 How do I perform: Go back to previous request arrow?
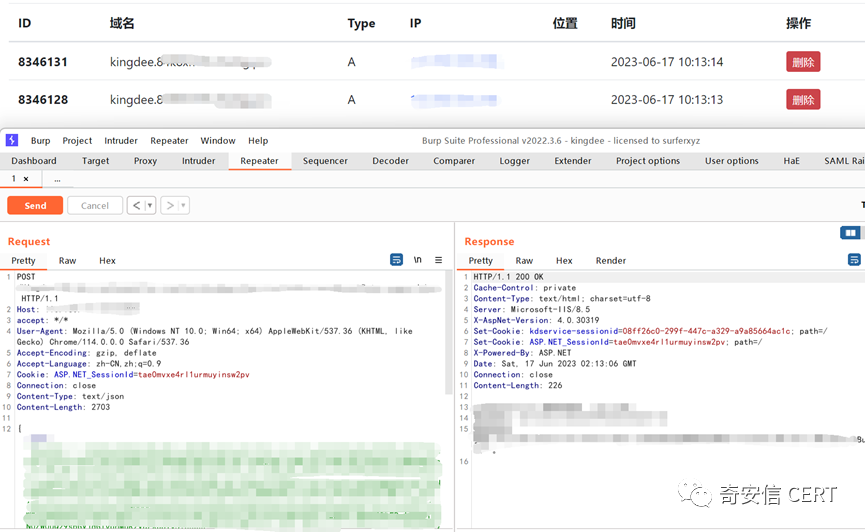[x=136, y=205]
